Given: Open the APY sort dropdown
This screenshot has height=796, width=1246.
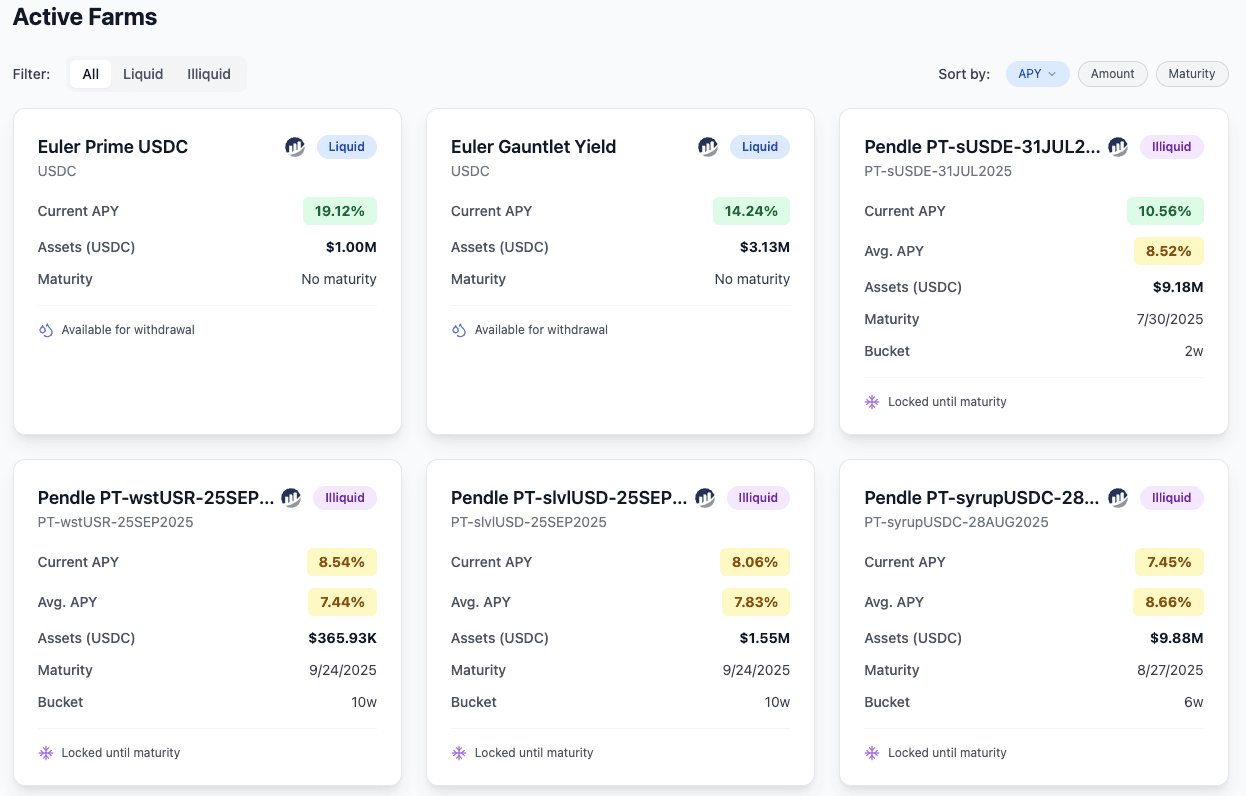Looking at the screenshot, I should 1037,74.
